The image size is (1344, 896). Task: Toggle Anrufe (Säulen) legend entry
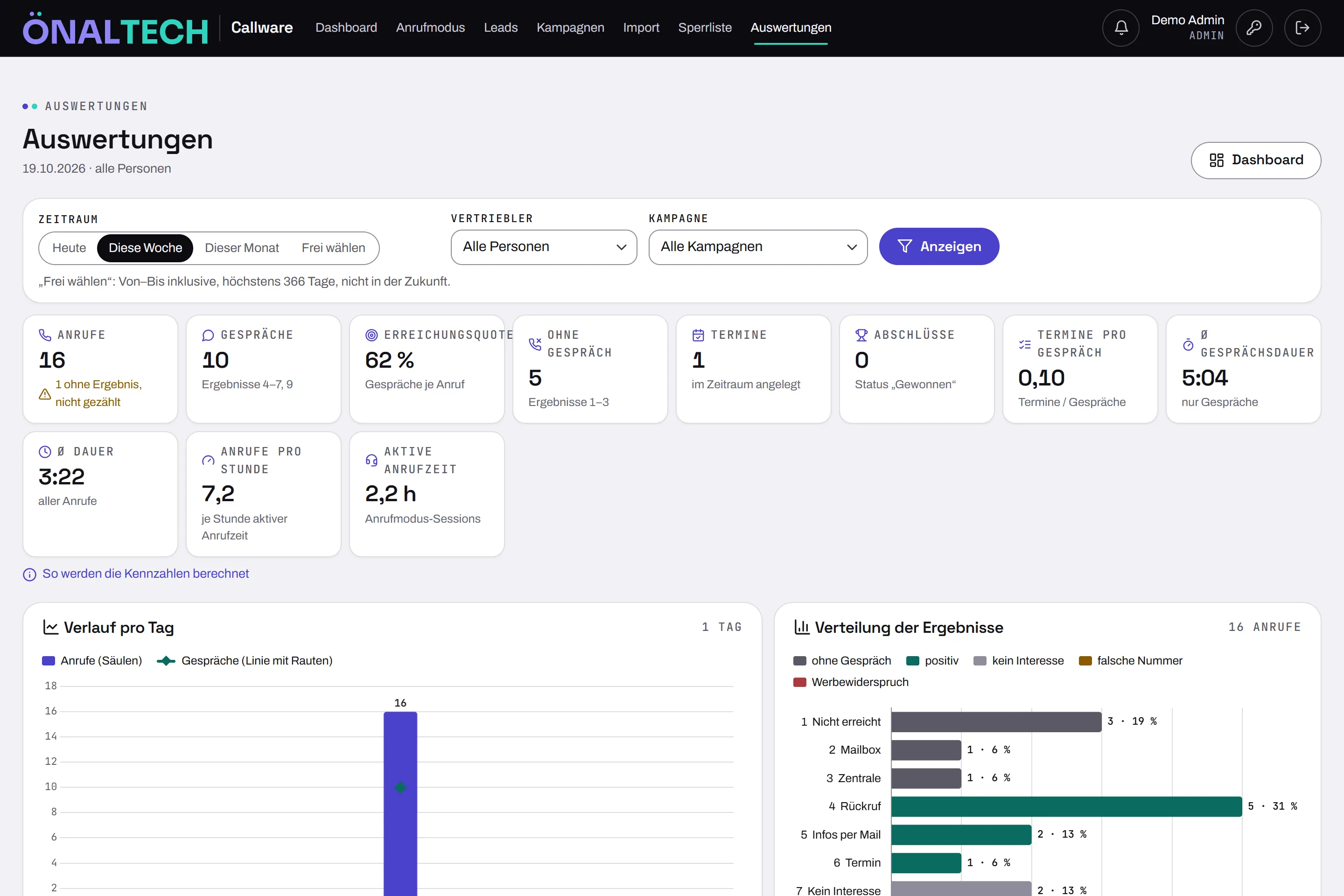[x=92, y=661]
